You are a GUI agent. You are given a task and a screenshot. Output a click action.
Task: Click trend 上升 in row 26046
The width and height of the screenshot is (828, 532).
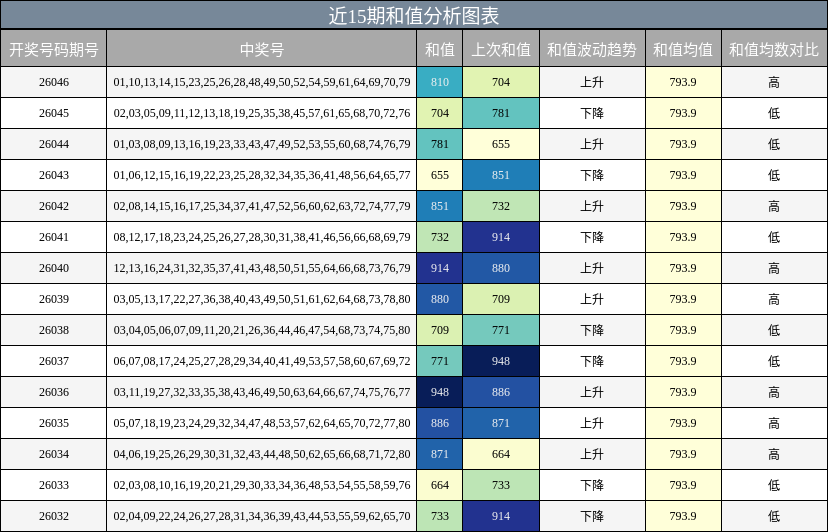pyautogui.click(x=591, y=82)
